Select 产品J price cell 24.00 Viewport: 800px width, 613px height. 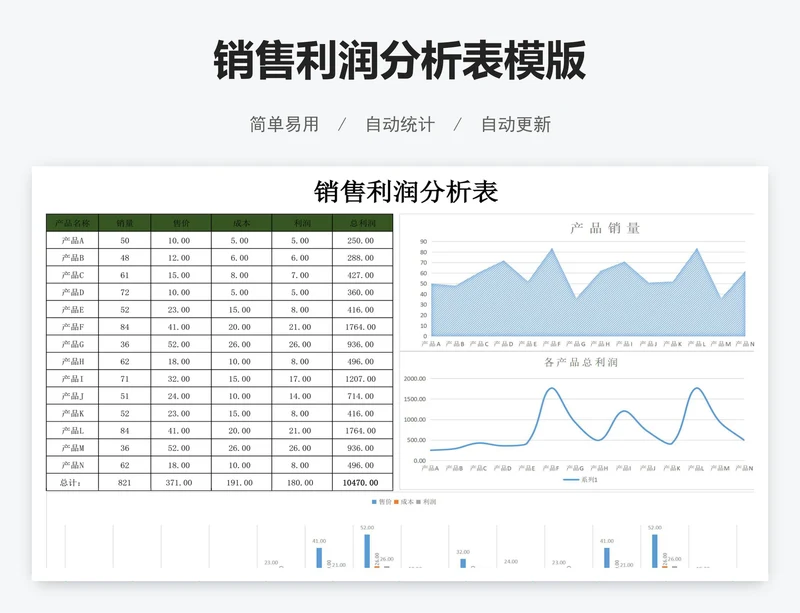(x=181, y=396)
